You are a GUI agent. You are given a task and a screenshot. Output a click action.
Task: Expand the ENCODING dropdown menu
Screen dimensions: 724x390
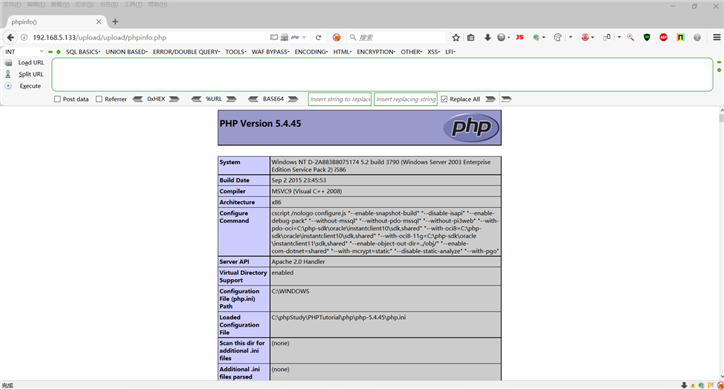tap(311, 52)
